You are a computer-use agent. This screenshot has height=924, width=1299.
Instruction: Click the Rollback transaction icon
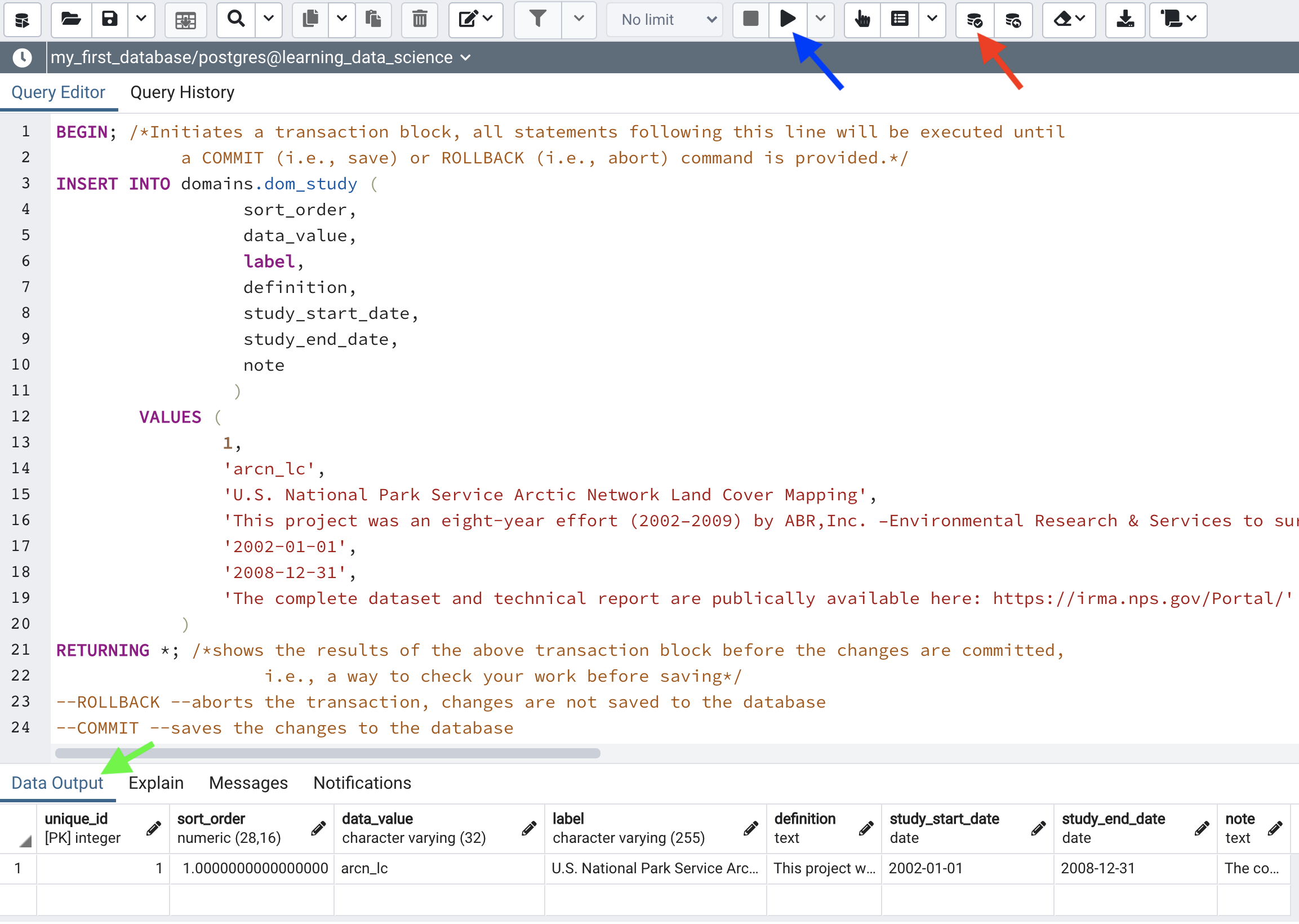point(1013,19)
